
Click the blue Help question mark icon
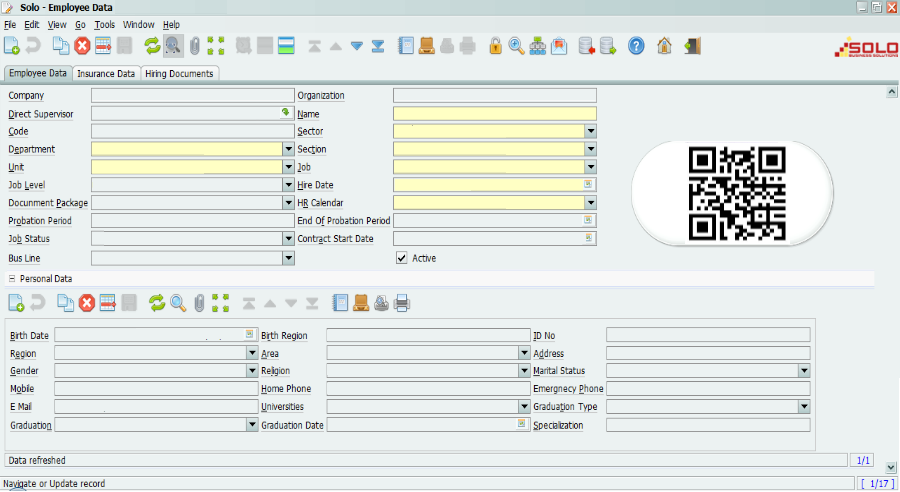tap(636, 46)
